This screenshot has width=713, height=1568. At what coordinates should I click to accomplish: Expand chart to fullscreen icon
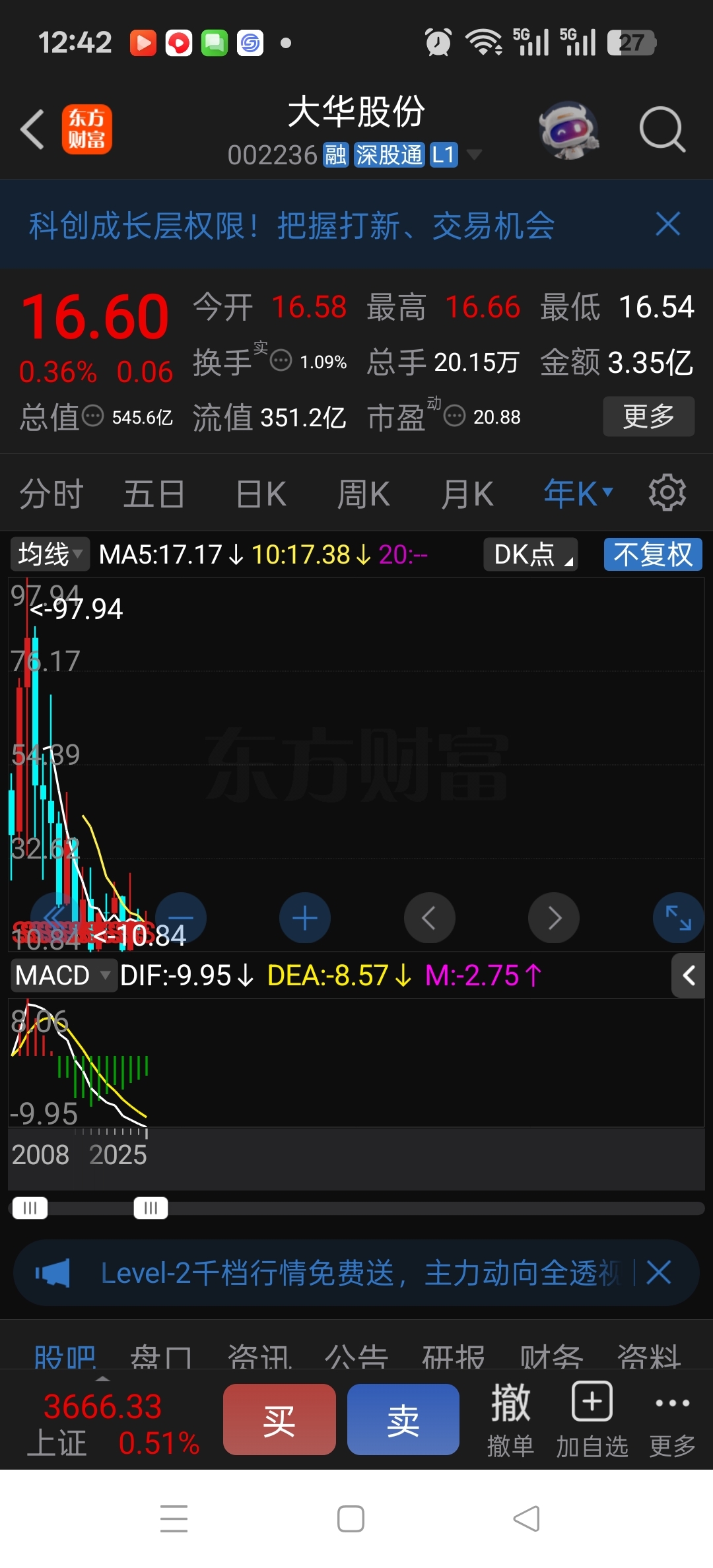click(678, 918)
